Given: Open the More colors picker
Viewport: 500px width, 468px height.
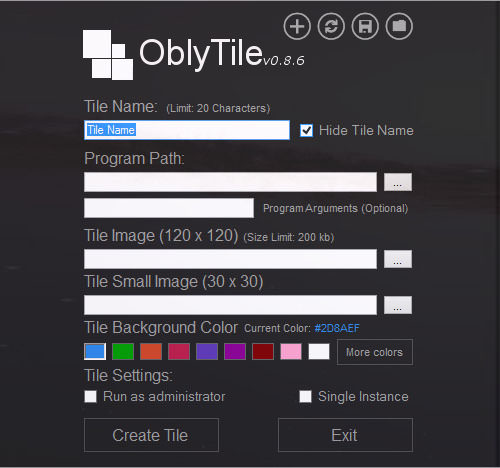Looking at the screenshot, I should click(375, 352).
